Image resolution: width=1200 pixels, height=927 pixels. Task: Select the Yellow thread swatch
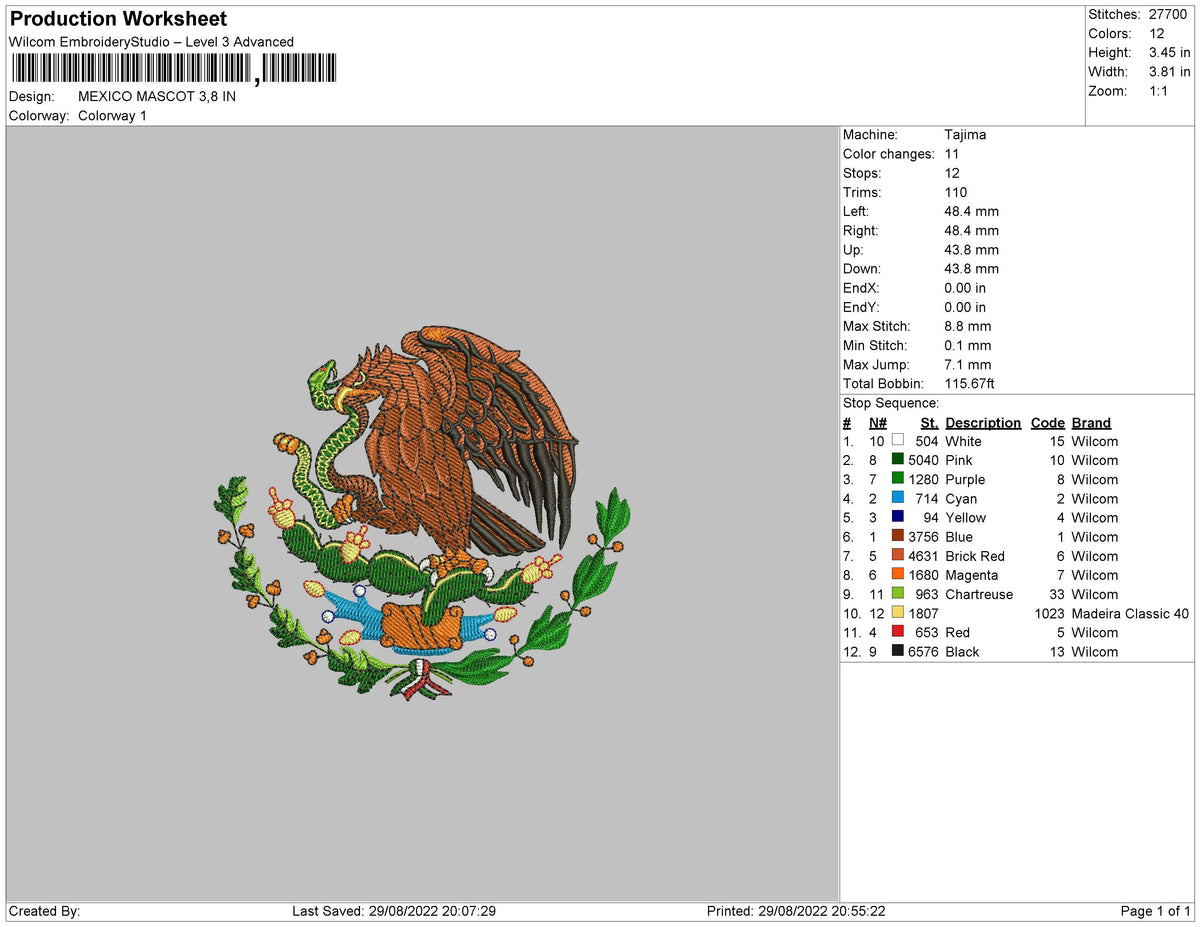tap(898, 517)
